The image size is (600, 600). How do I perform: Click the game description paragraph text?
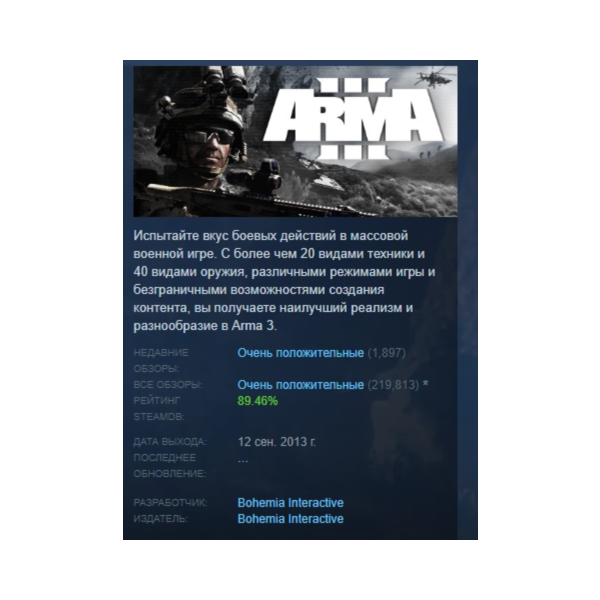click(284, 280)
